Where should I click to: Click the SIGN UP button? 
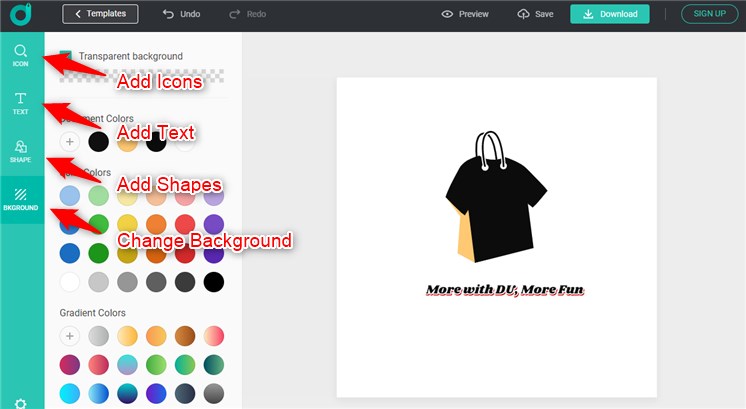point(708,14)
